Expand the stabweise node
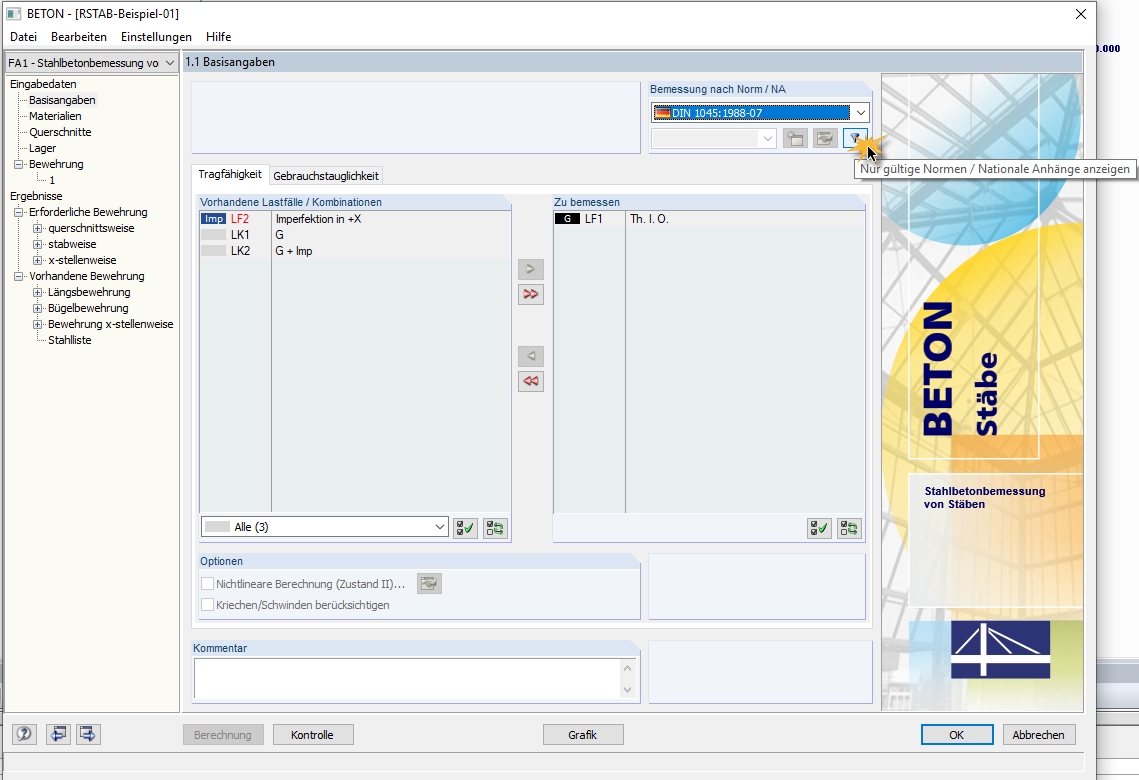This screenshot has width=1139, height=780. tap(38, 244)
